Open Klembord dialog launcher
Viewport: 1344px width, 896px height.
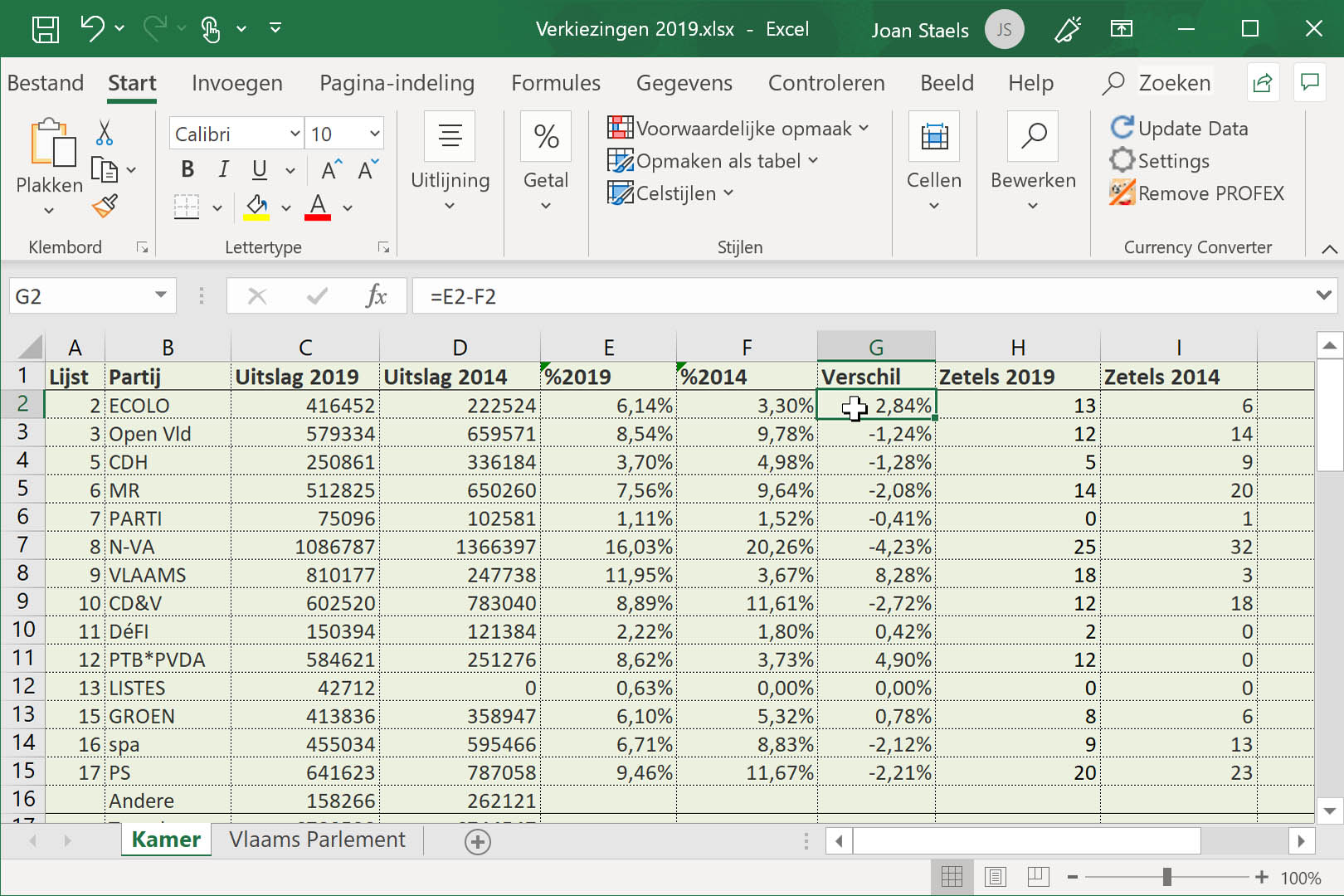click(x=143, y=247)
